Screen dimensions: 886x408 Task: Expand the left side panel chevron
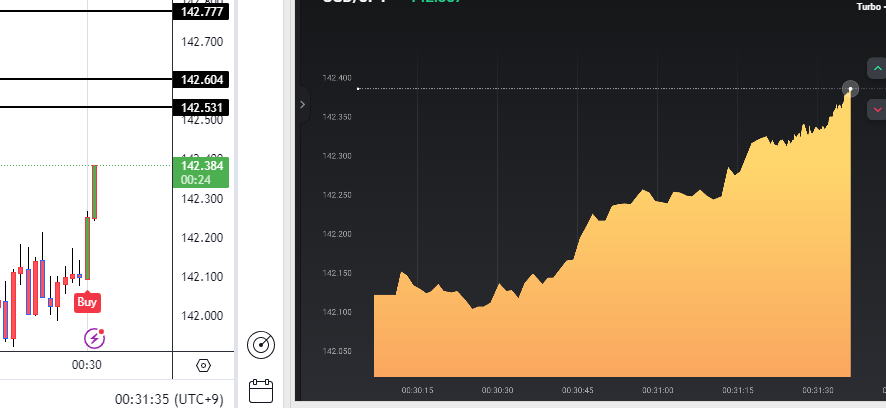pos(303,104)
